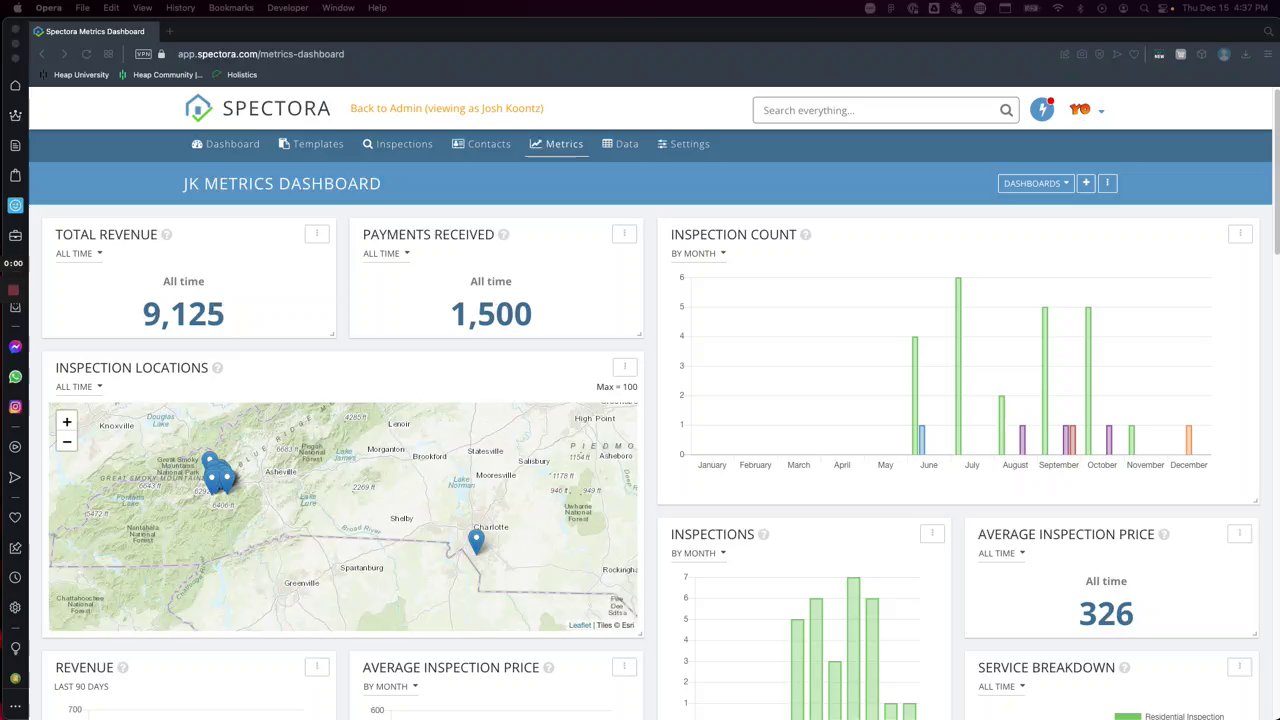1280x720 pixels.
Task: Click the lightning bolt notifications icon
Action: pos(1042,110)
